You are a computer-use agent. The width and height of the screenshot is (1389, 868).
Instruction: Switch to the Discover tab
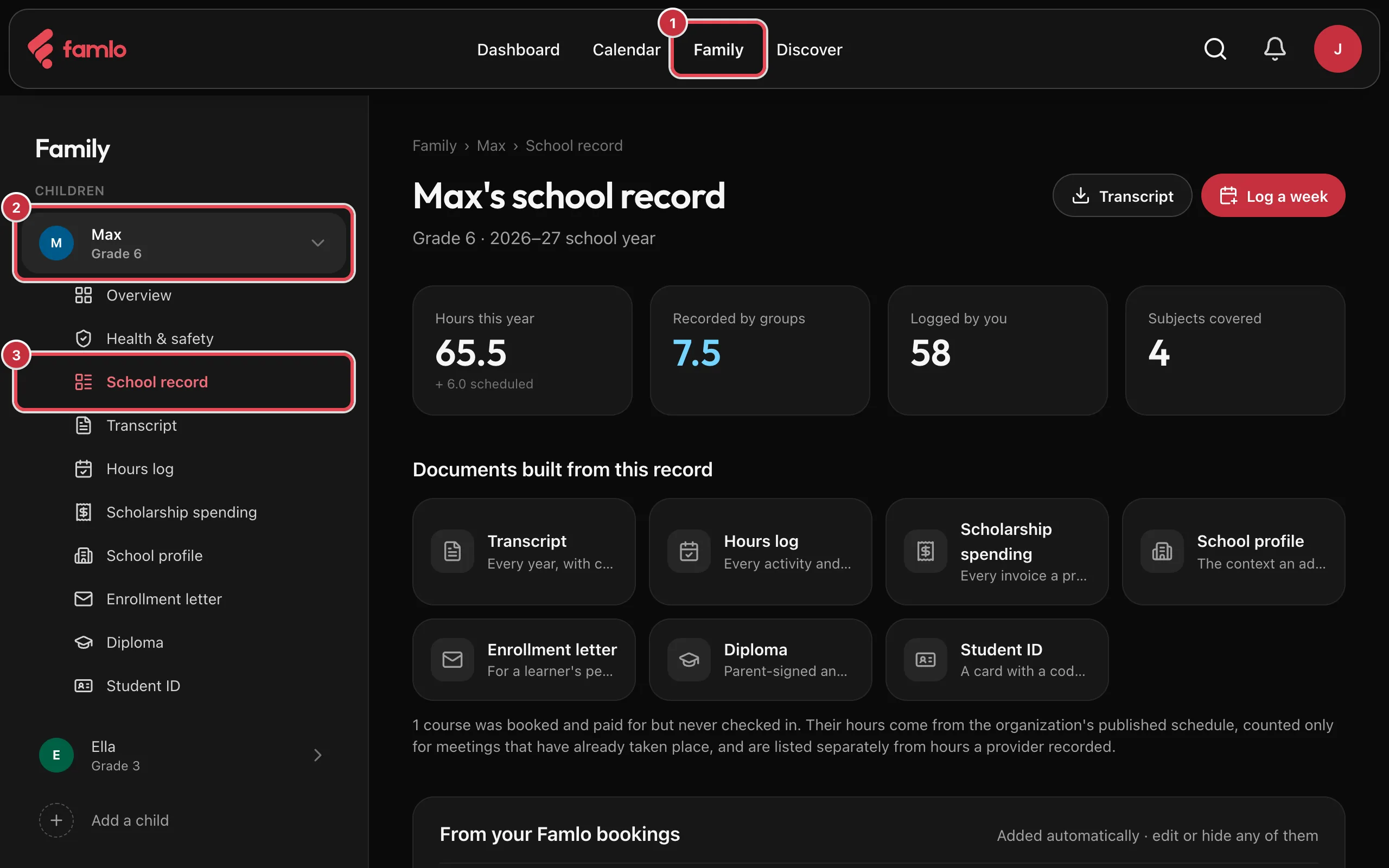click(810, 49)
